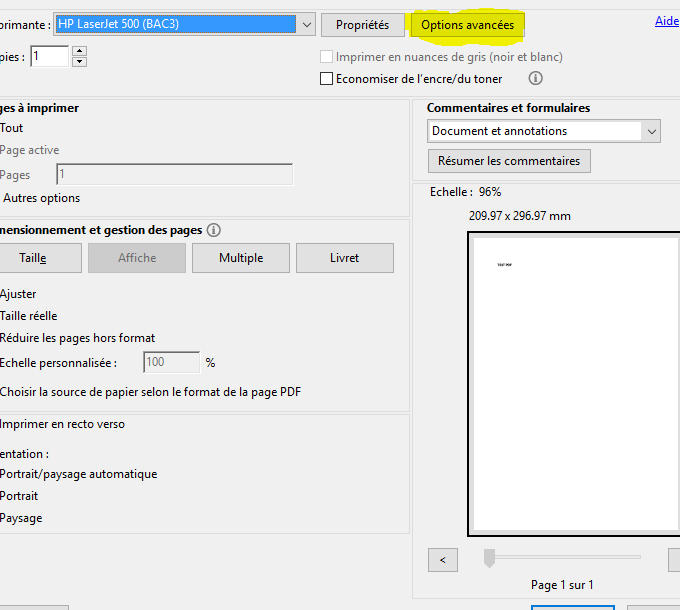The image size is (680, 610).
Task: Select Réduire les pages hors format
Action: (x=77, y=338)
